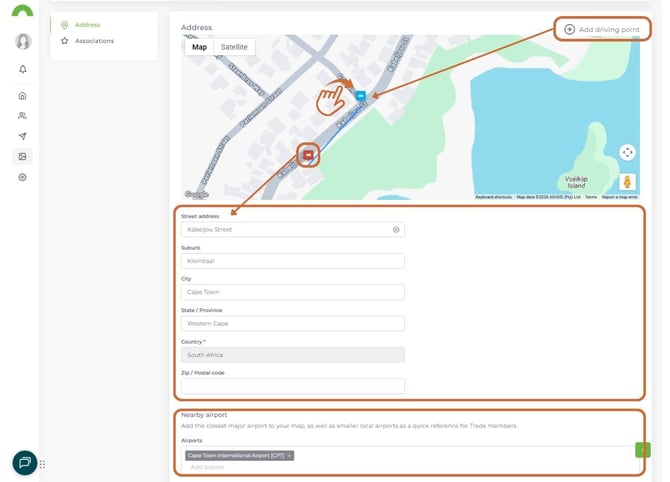Remove Cape Town International Airport tag
Viewport: 670px width, 482px height.
289,455
